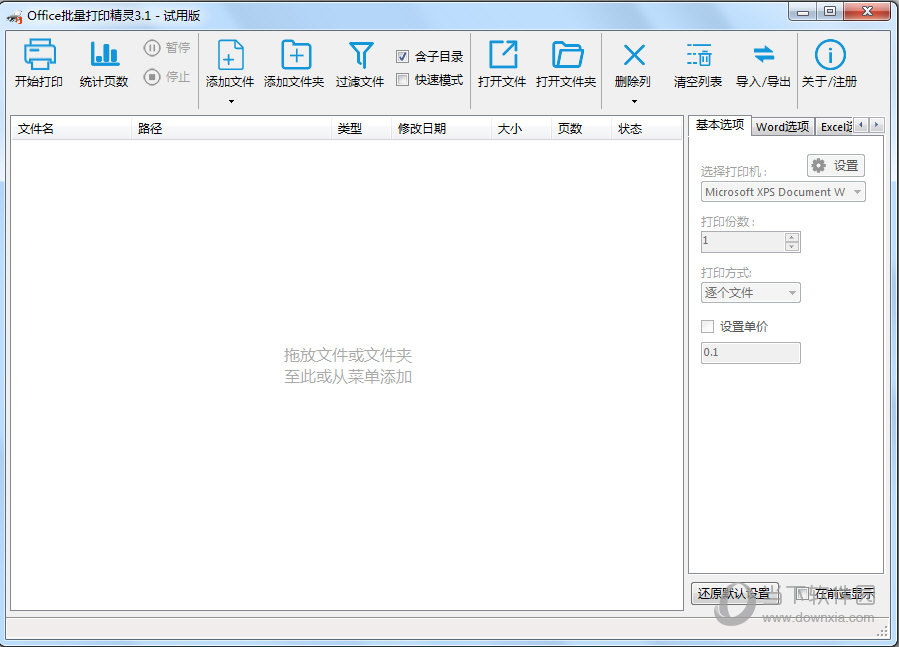The height and width of the screenshot is (647, 899).
Task: Sort by the 文件名 column header
Action: click(x=72, y=128)
